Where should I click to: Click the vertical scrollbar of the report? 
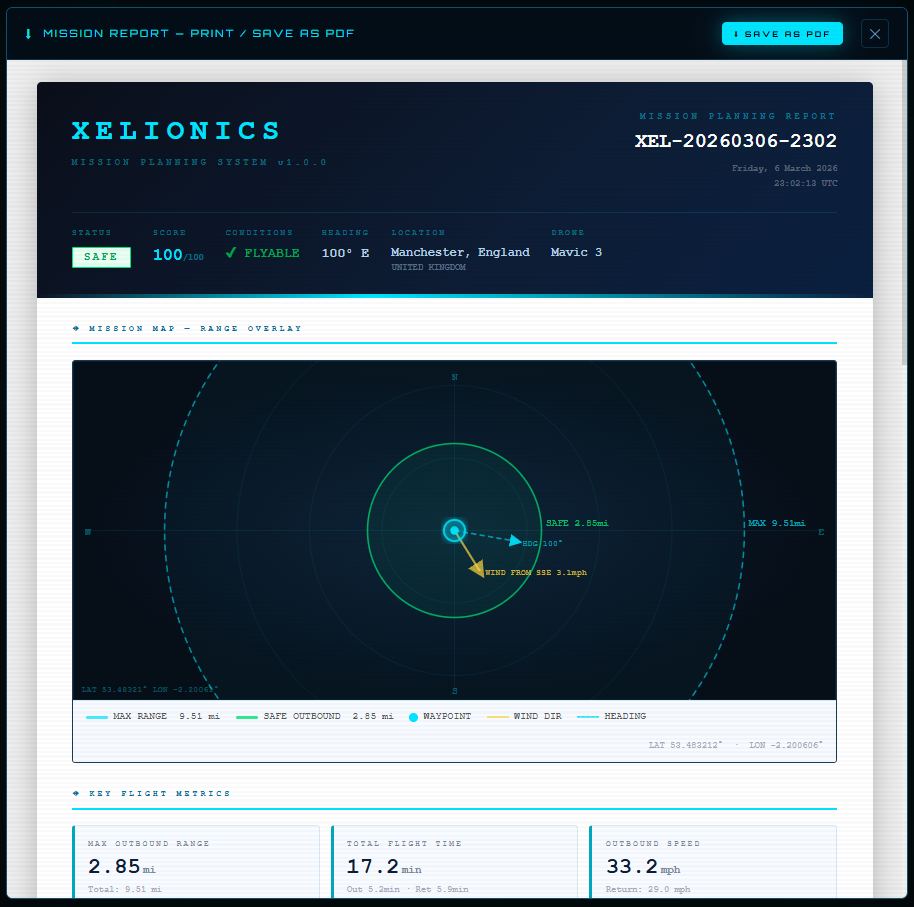[x=904, y=213]
